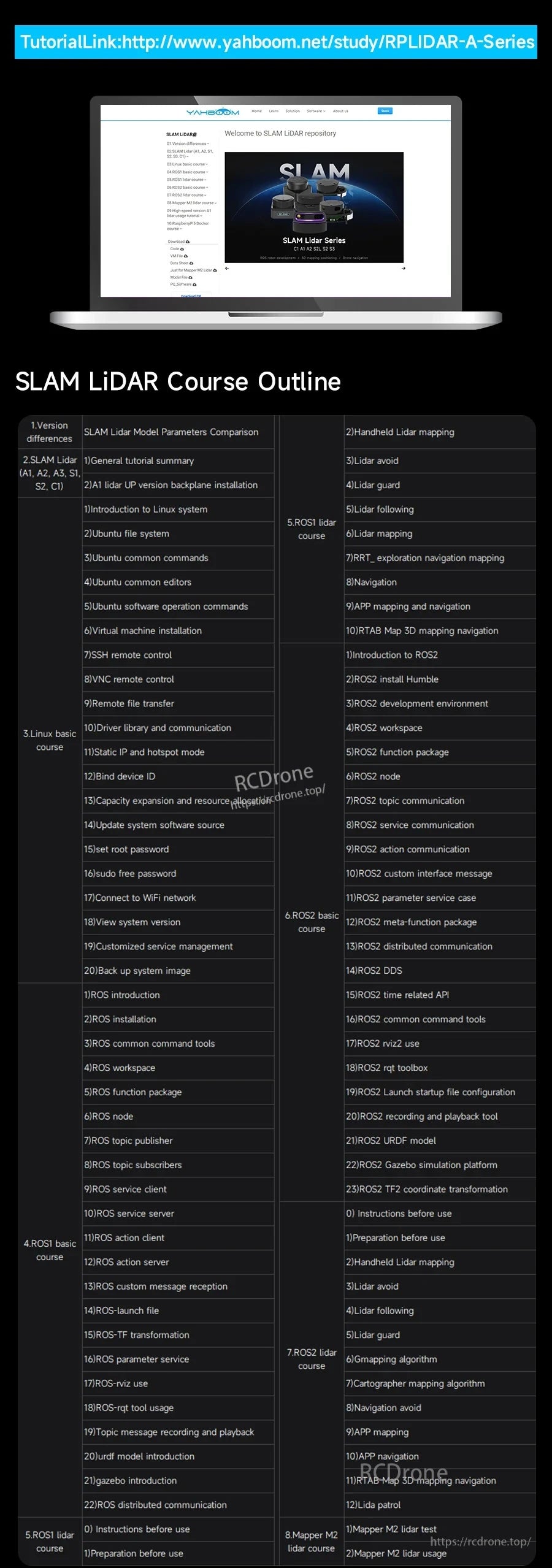Expand 01.Version differences in the sidebar
Viewport: 552px width, 1568px height.
tap(188, 143)
